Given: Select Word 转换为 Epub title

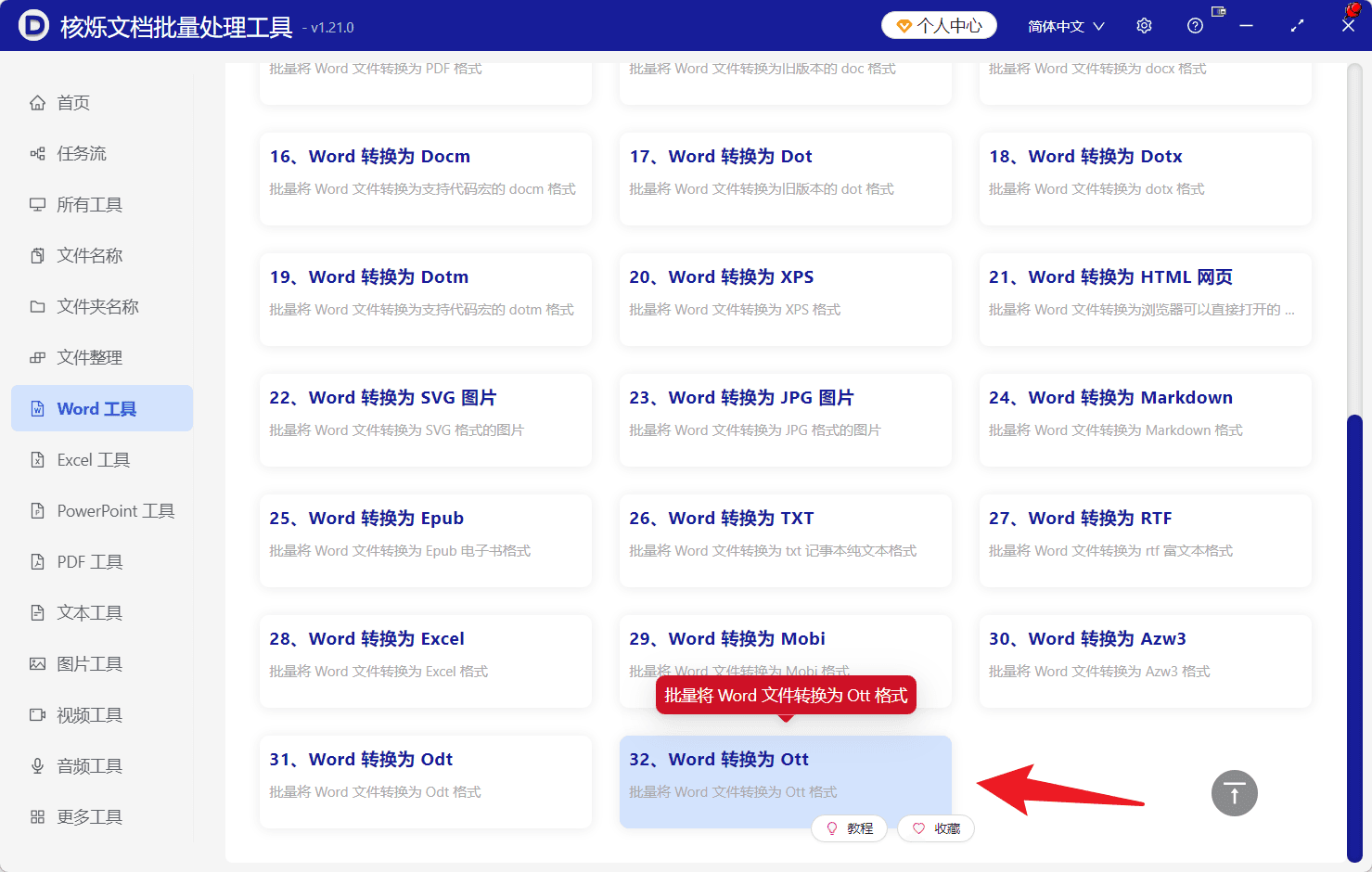Looking at the screenshot, I should click(x=366, y=519).
